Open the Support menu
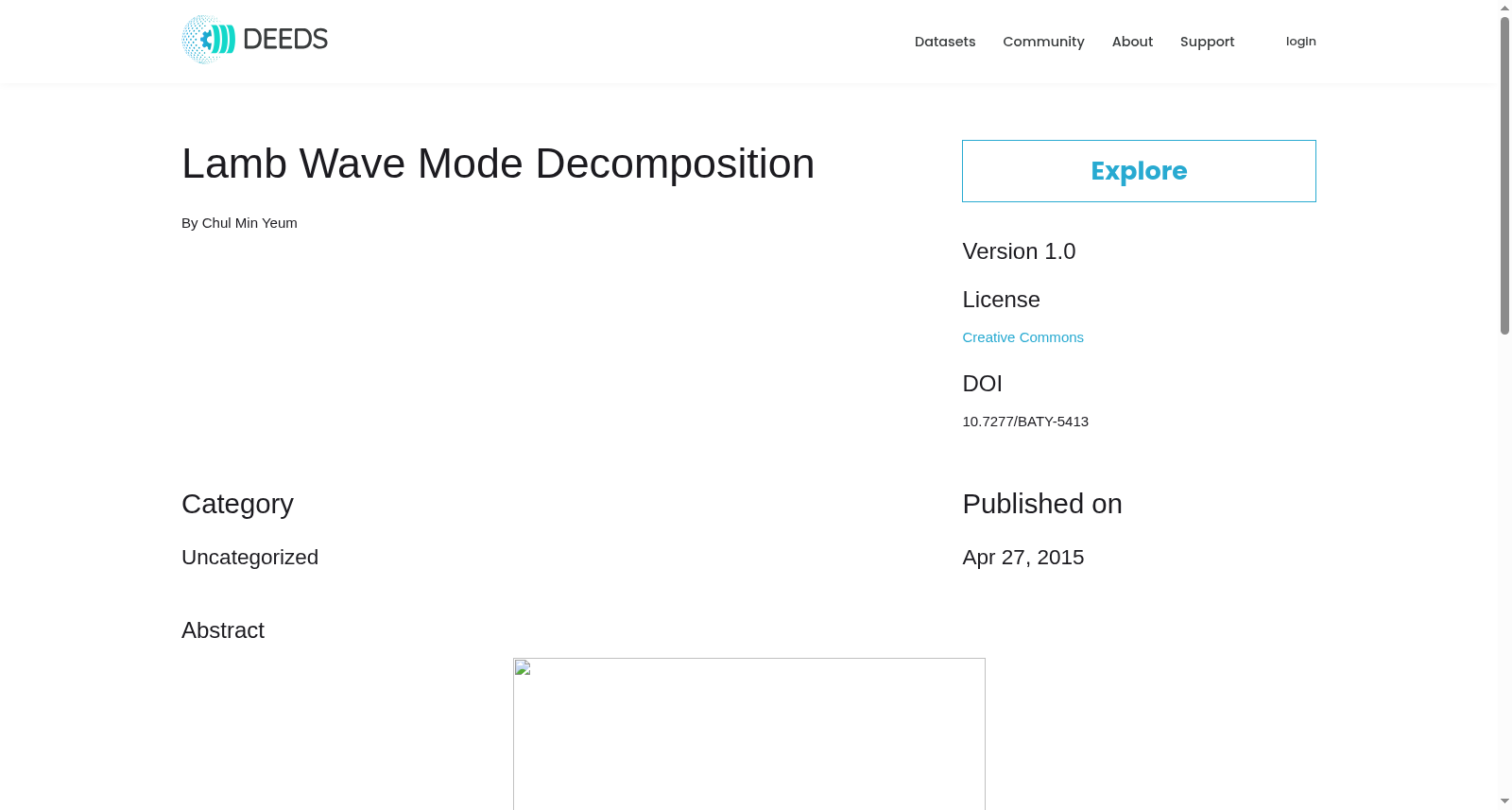Screen dimensions: 1512x810 (x=1207, y=42)
